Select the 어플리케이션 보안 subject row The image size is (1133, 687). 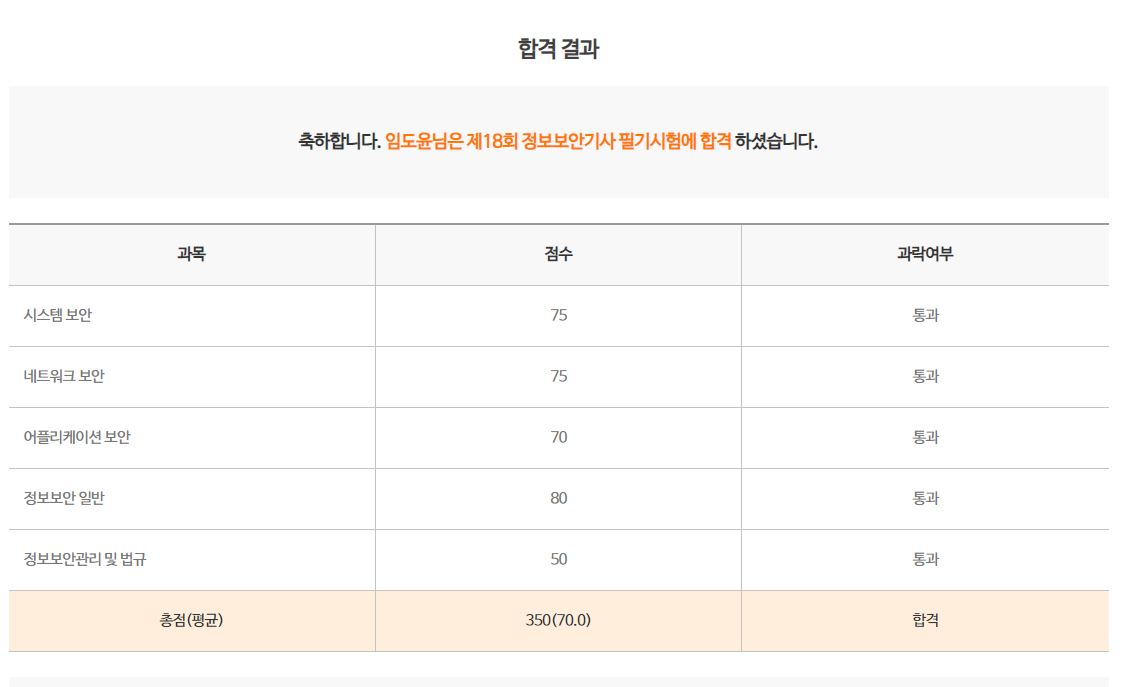tap(559, 438)
